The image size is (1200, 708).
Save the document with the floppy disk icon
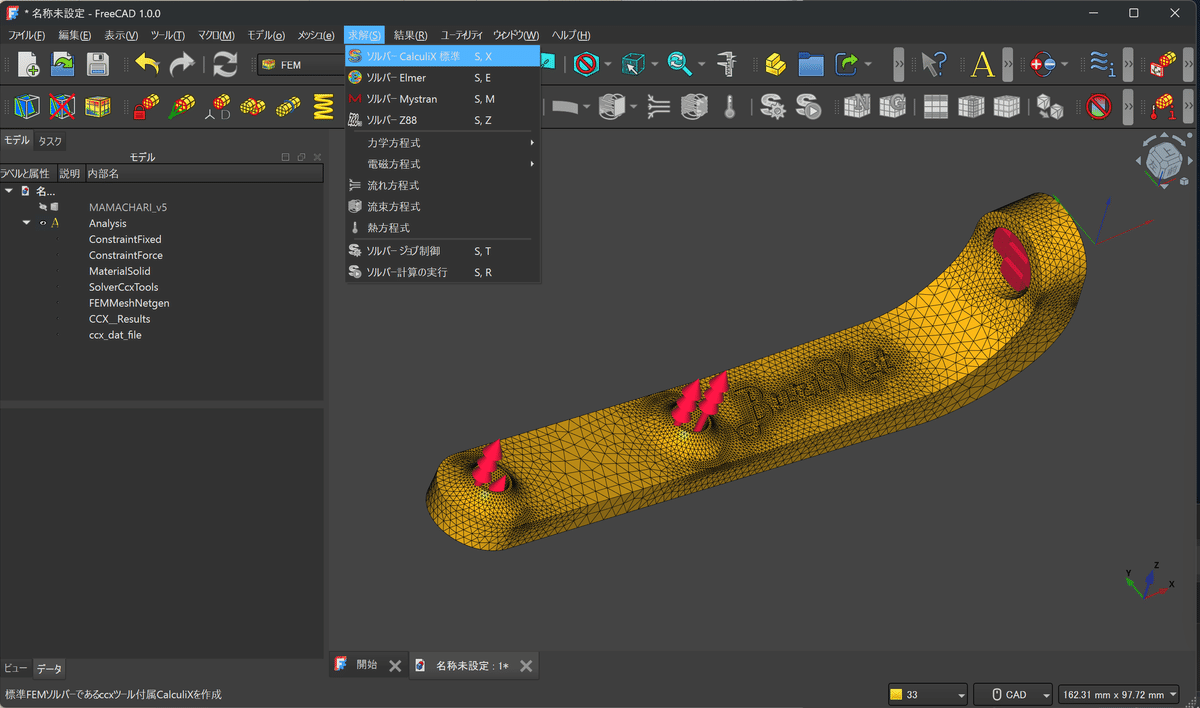click(97, 65)
